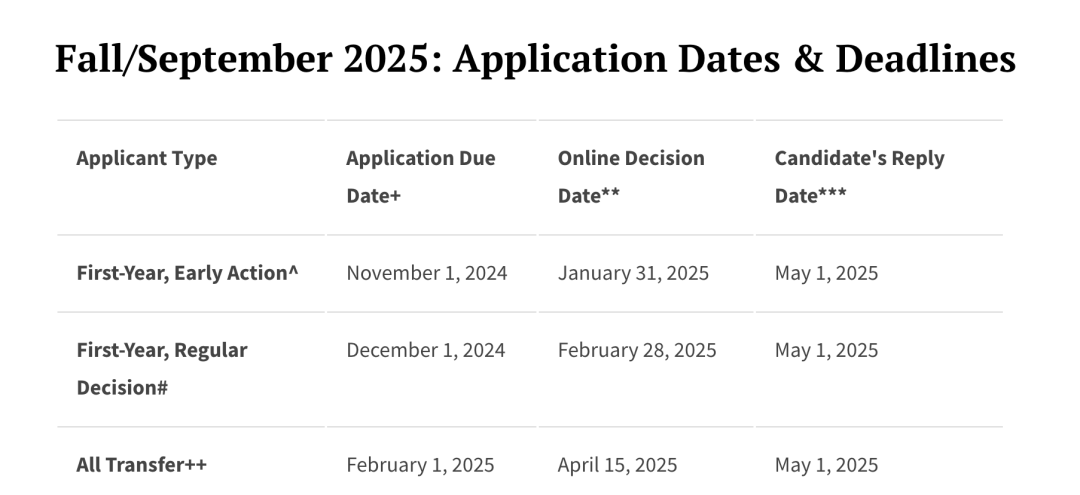The image size is (1080, 495).
Task: Click the December 1, 2024 due date
Action: coord(426,350)
